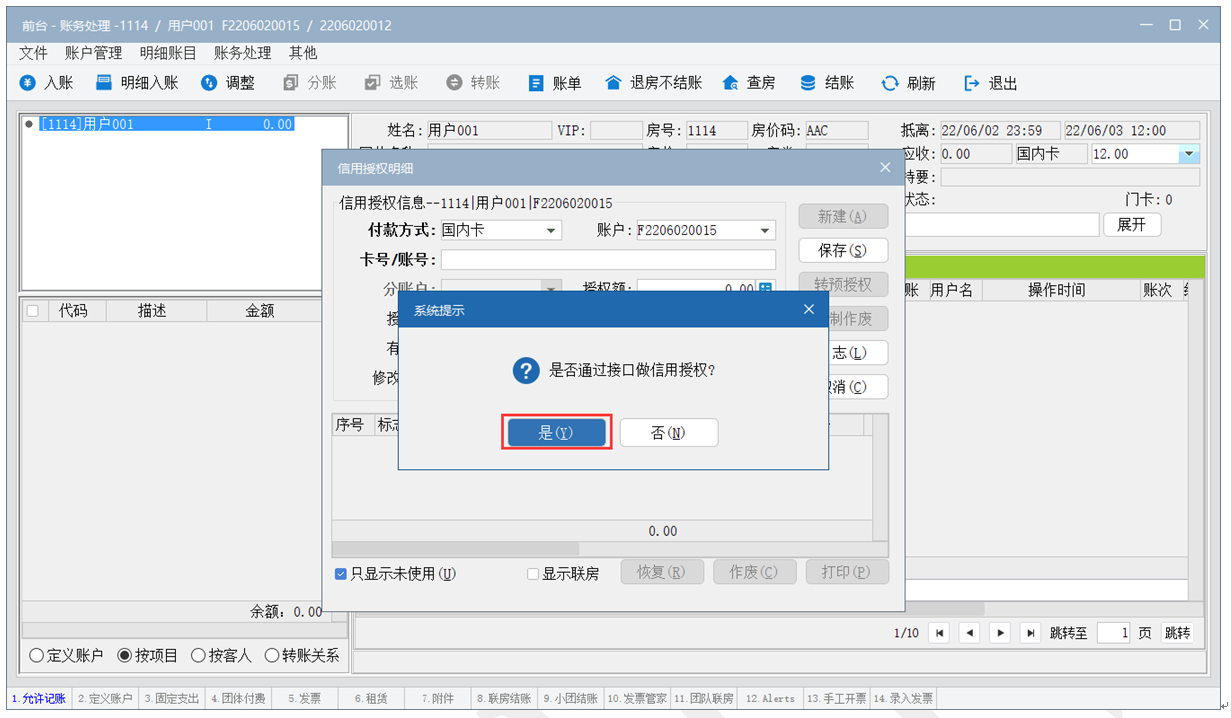1231x718 pixels.
Task: Click the 卡号/账号 input field
Action: click(x=608, y=260)
